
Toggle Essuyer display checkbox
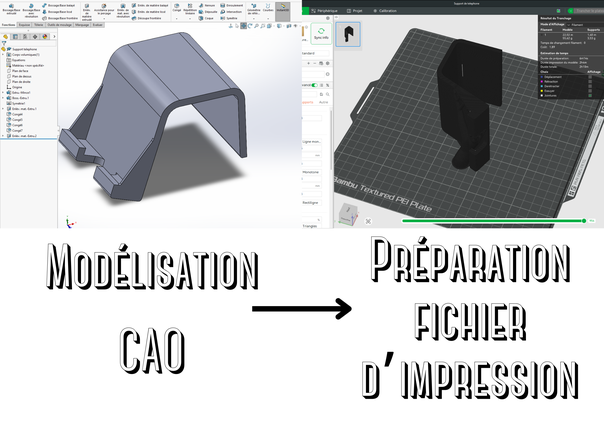pyautogui.click(x=590, y=91)
